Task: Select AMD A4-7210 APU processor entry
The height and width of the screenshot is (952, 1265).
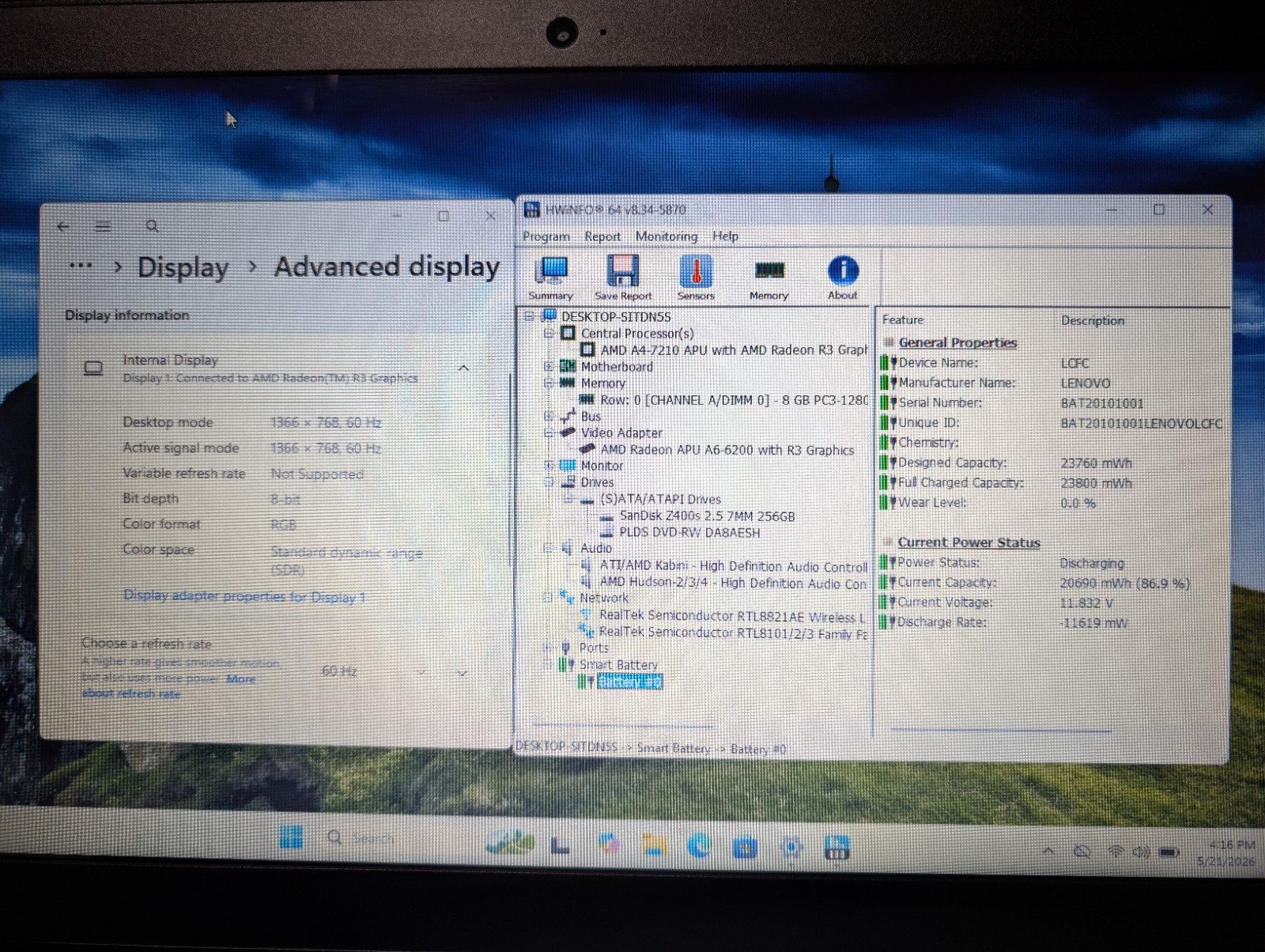Action: pyautogui.click(x=734, y=349)
